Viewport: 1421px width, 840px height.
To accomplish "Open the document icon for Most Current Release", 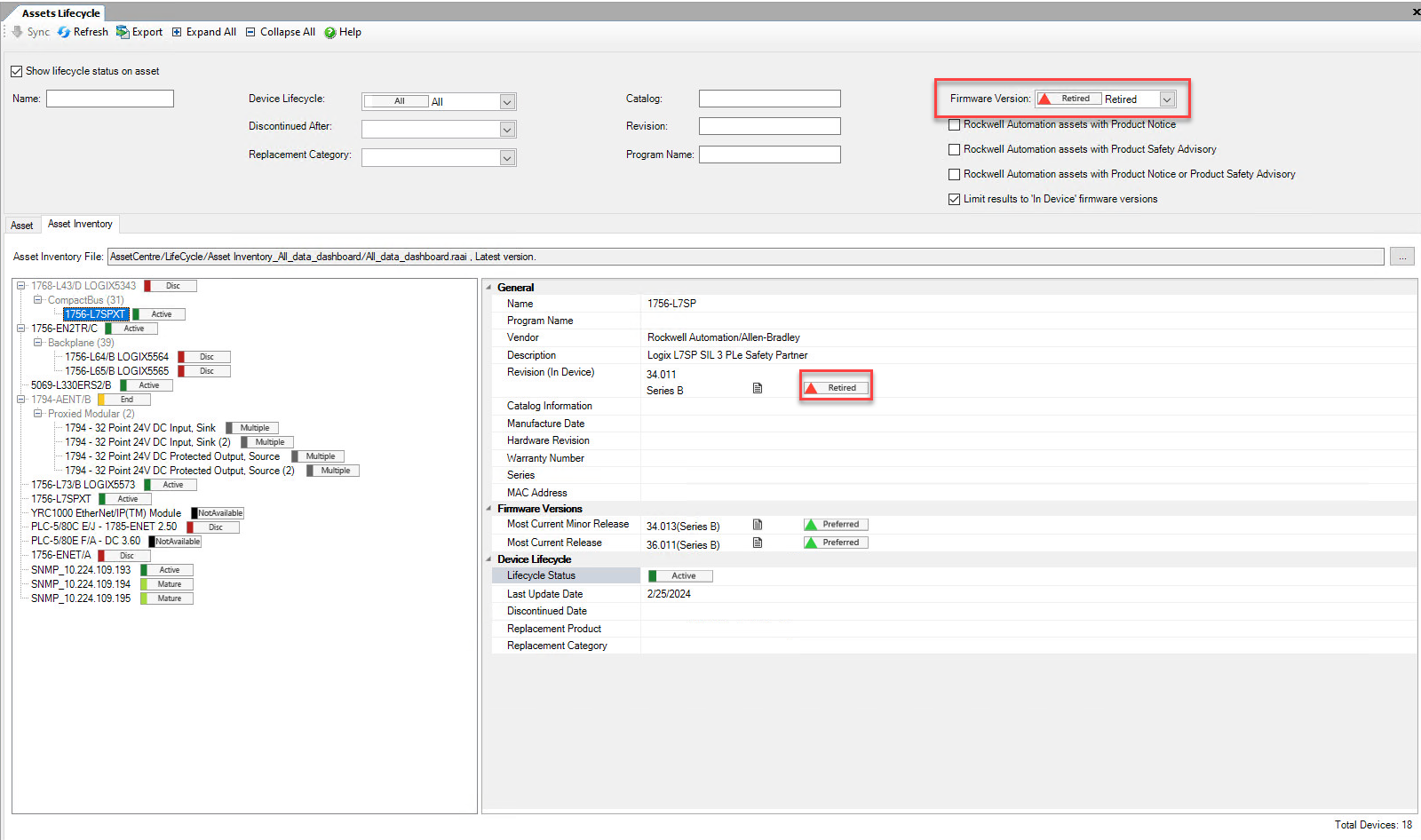I will pos(758,543).
